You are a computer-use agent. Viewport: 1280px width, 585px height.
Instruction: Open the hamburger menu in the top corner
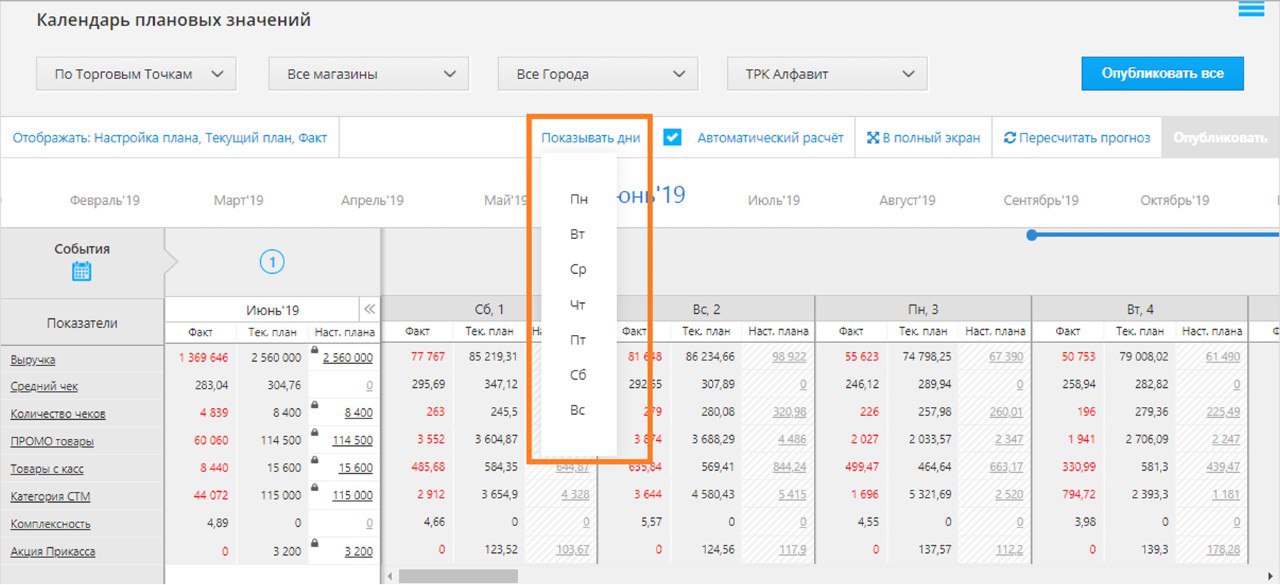pos(1251,10)
